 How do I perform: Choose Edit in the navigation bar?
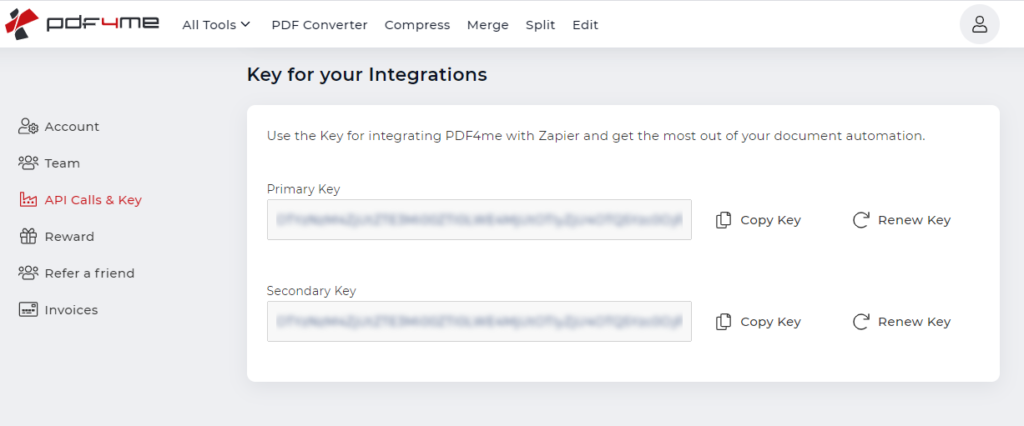coord(585,25)
